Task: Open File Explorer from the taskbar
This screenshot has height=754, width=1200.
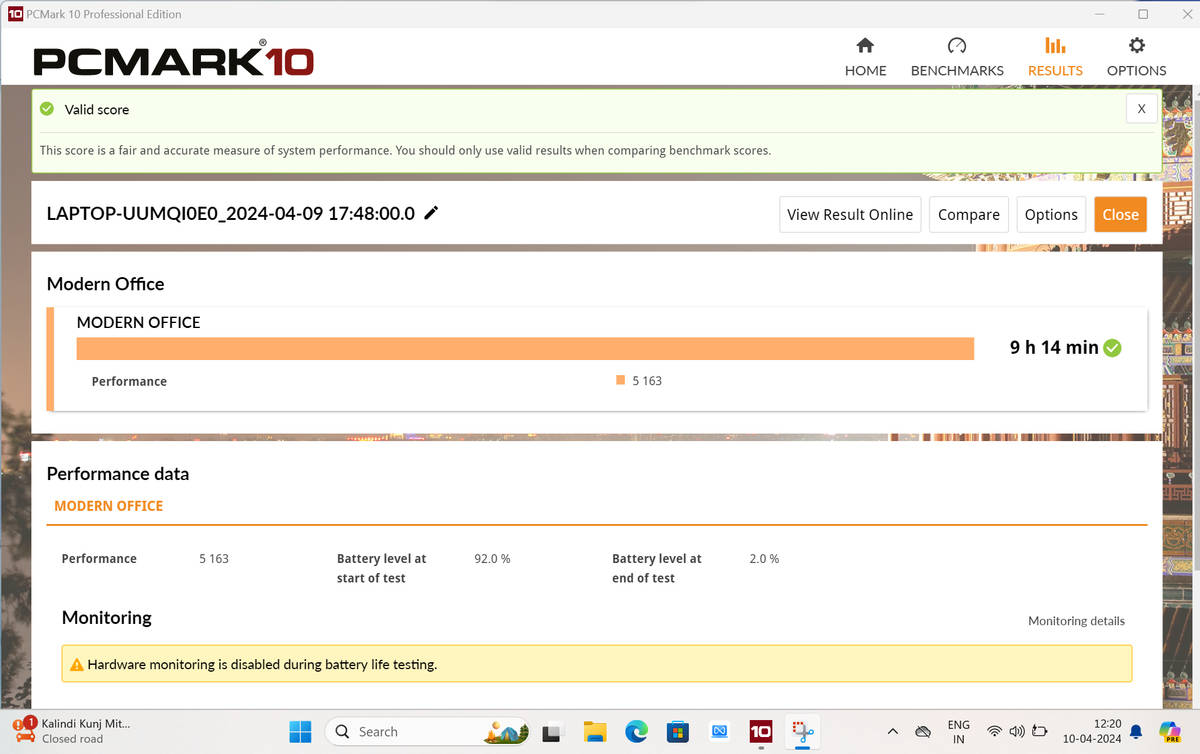Action: [595, 731]
